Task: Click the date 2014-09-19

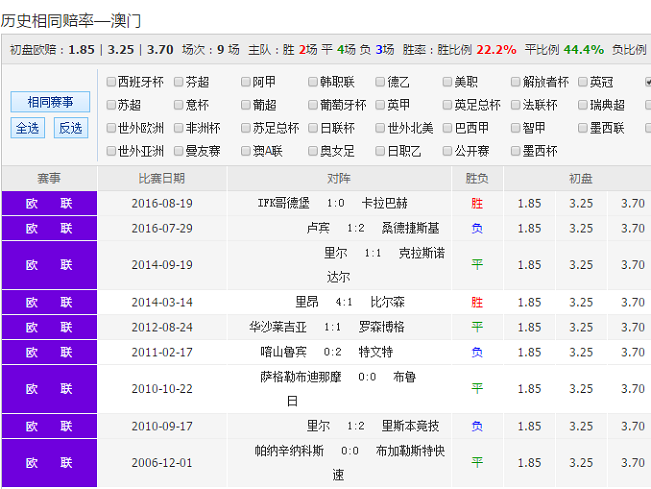Action: [x=162, y=265]
